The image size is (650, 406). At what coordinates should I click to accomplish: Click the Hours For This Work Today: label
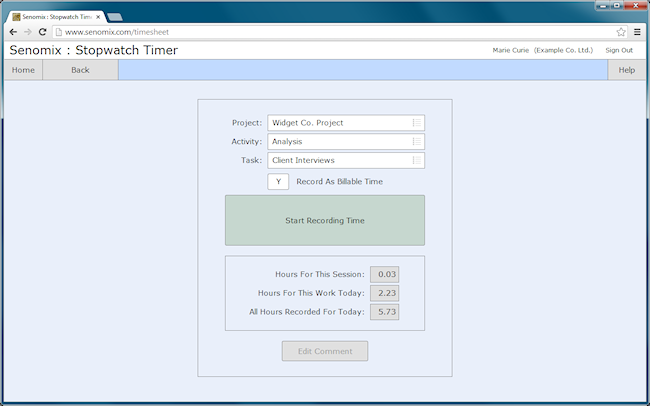pos(311,293)
